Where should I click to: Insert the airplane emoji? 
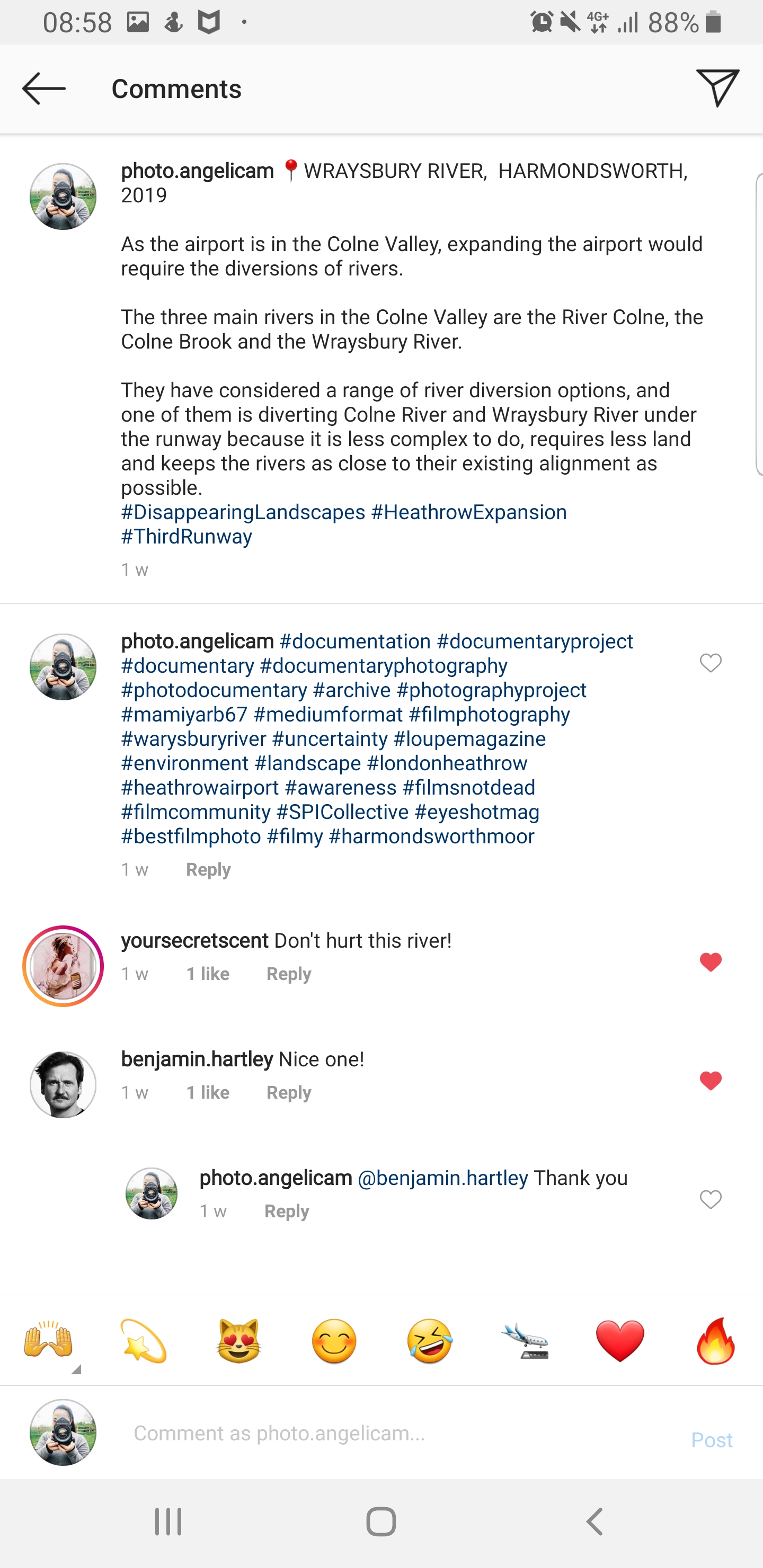525,1340
